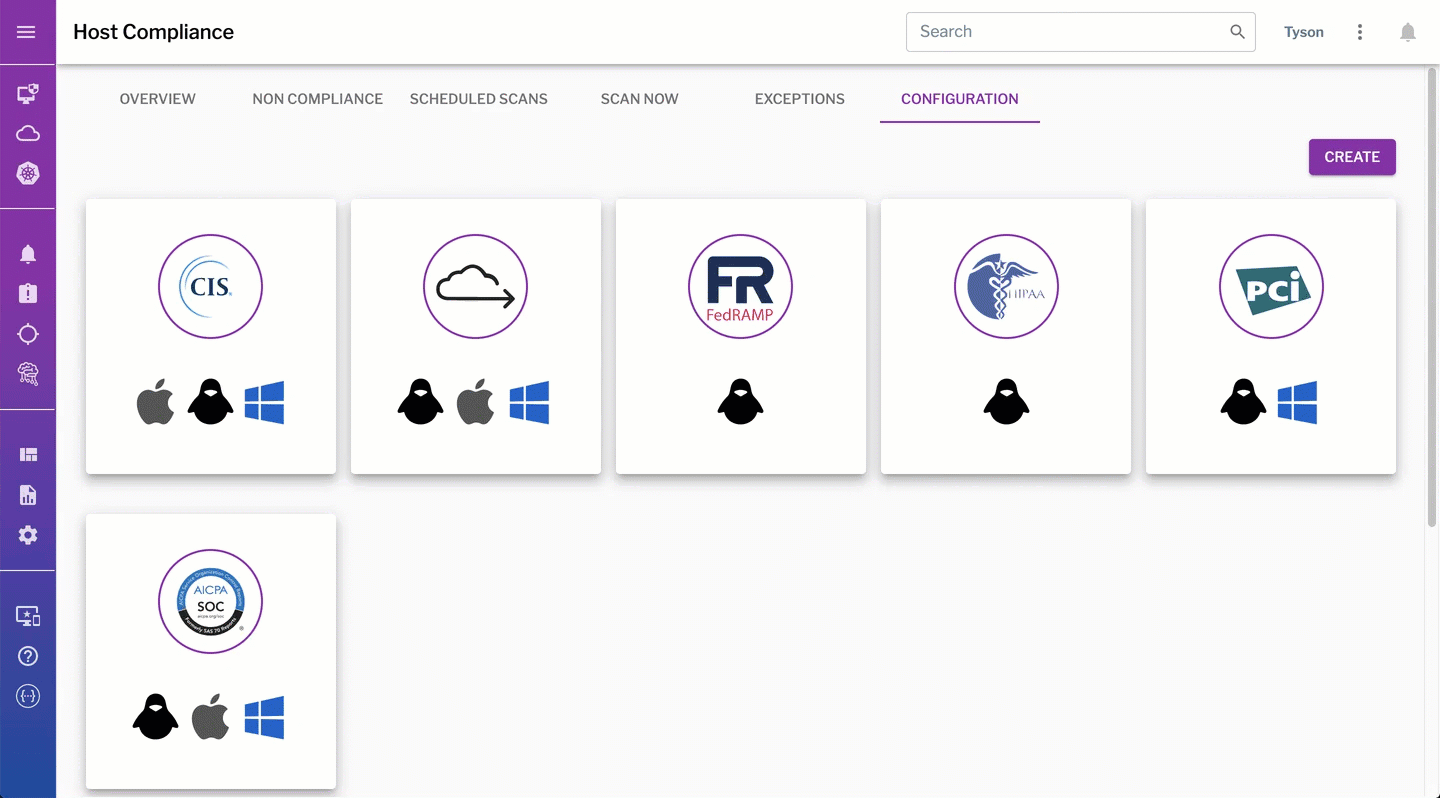Viewport: 1440px width, 798px height.
Task: Select the Linux icon on HIPAA card
Action: coord(1006,402)
